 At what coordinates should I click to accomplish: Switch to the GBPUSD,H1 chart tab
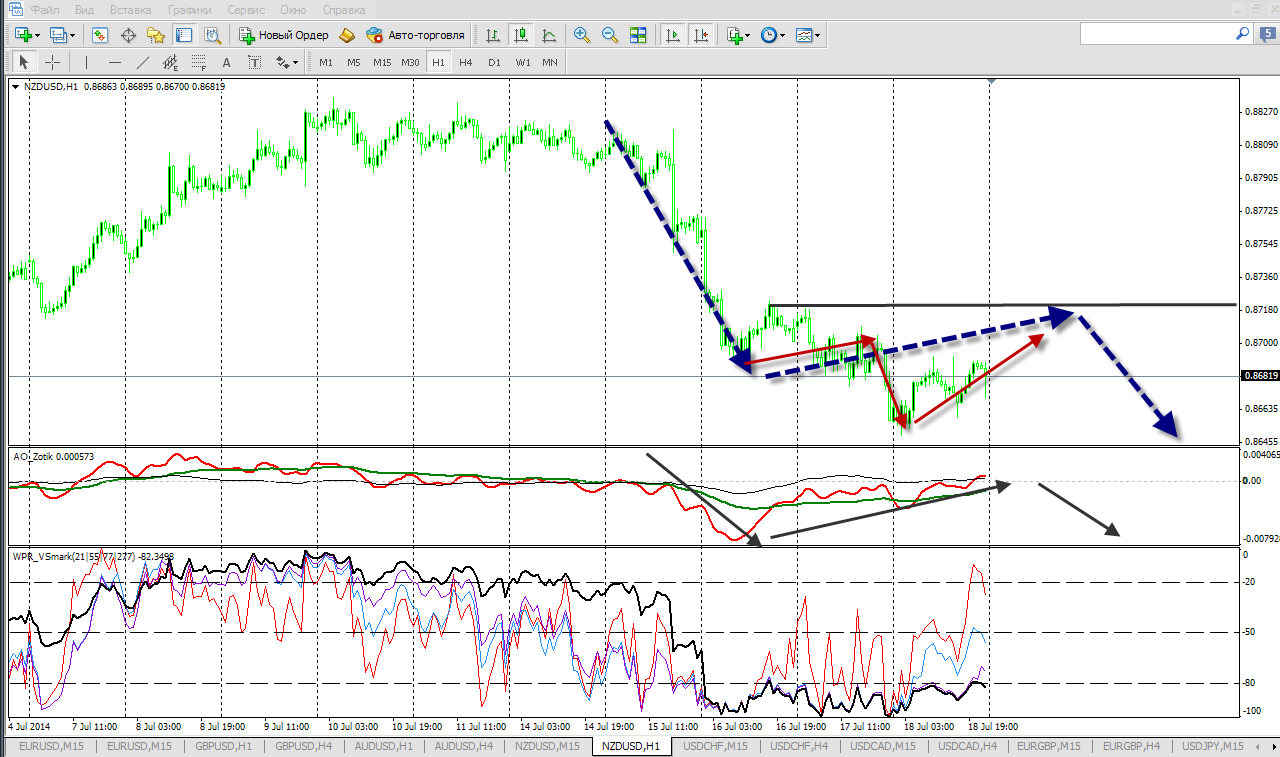point(223,746)
